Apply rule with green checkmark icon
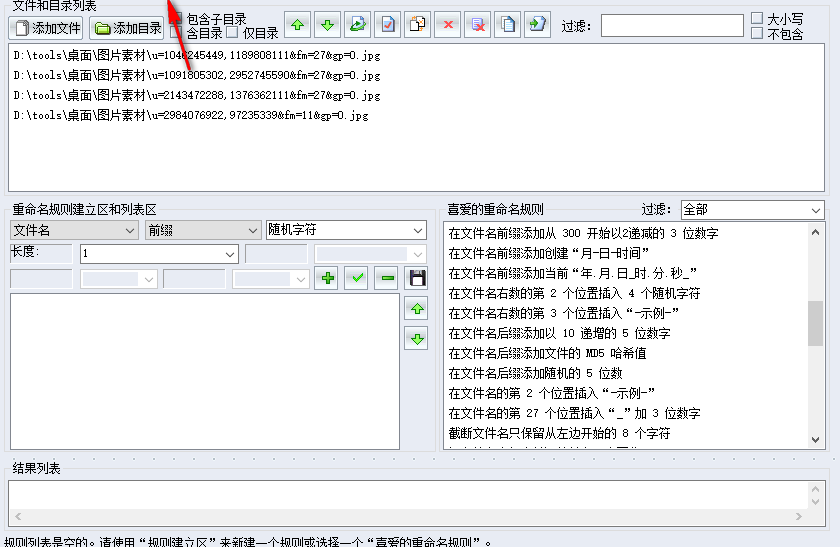The width and height of the screenshot is (840, 547). 356,278
